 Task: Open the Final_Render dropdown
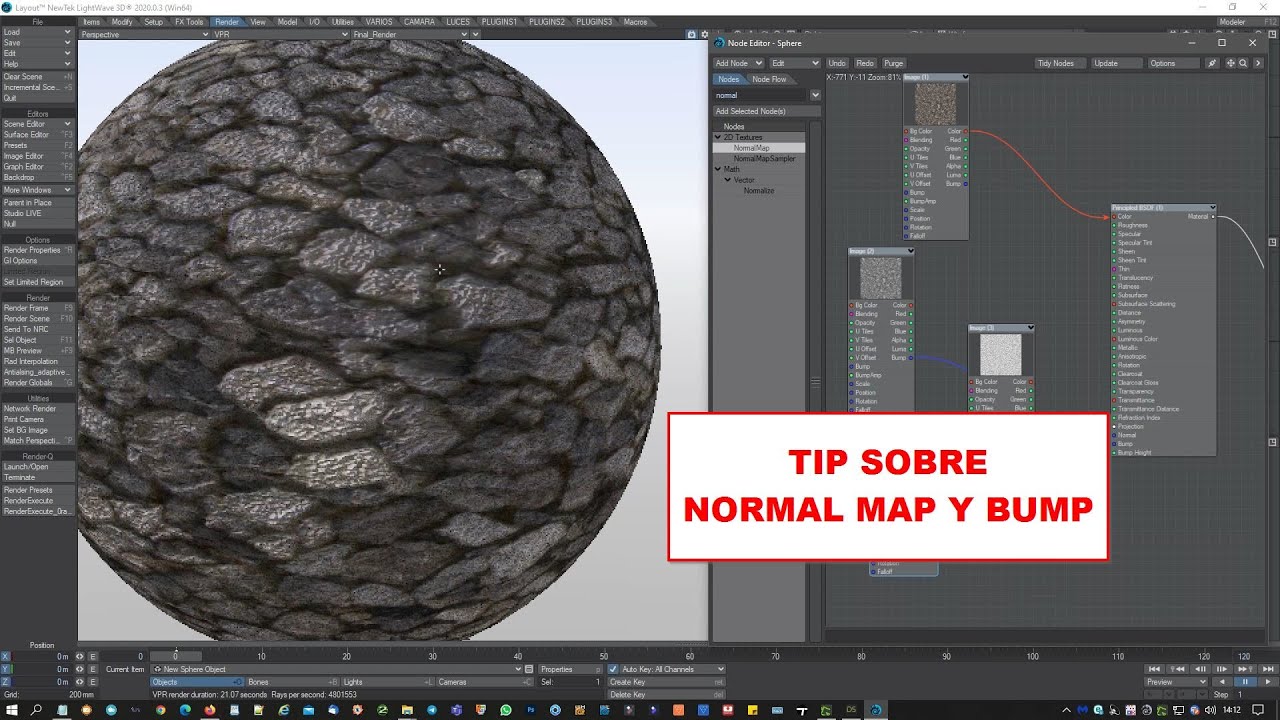click(x=410, y=34)
